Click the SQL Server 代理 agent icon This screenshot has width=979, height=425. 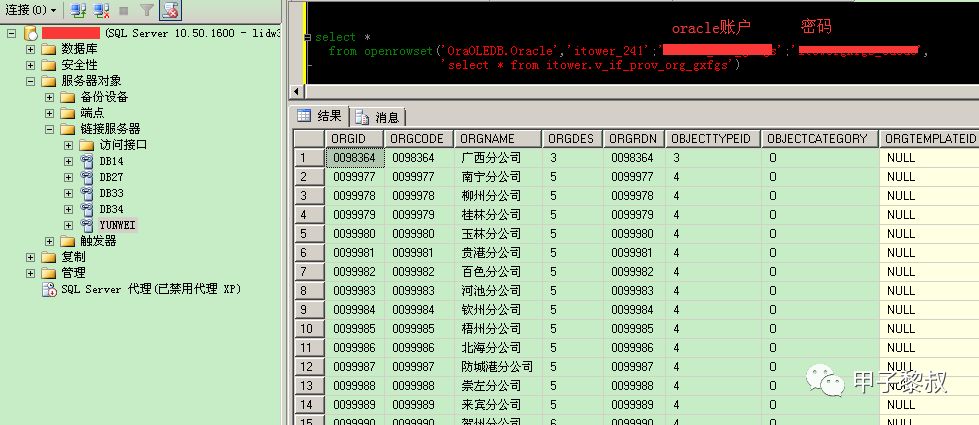(x=49, y=289)
